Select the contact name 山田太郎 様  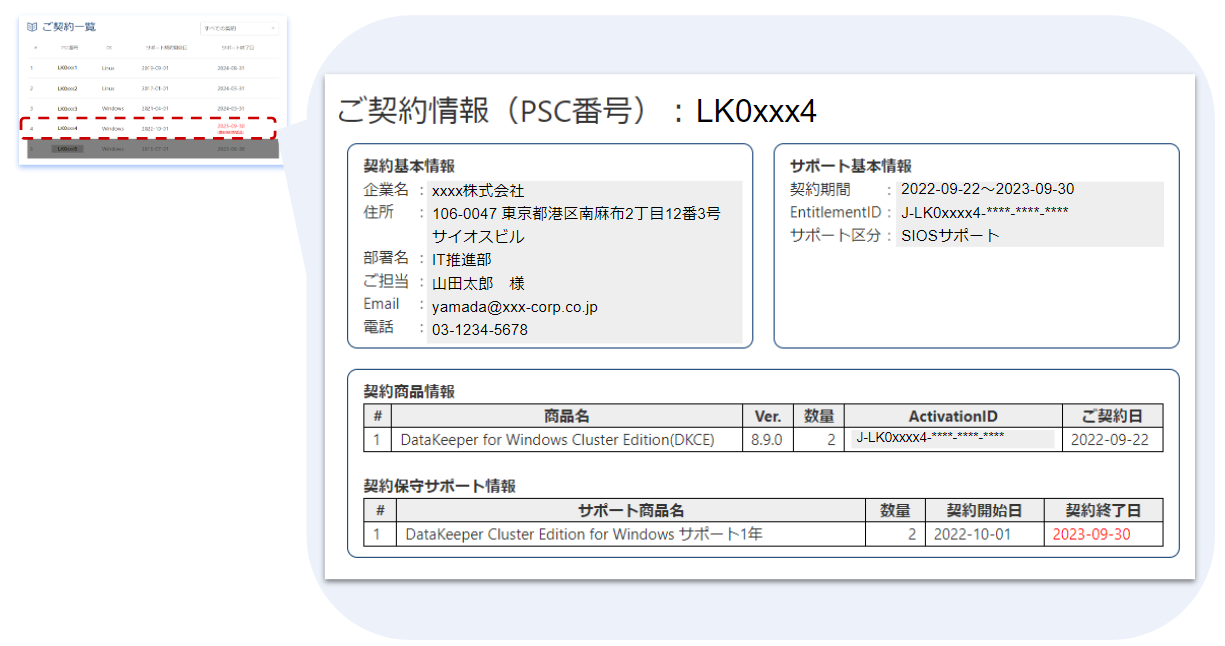pos(478,283)
